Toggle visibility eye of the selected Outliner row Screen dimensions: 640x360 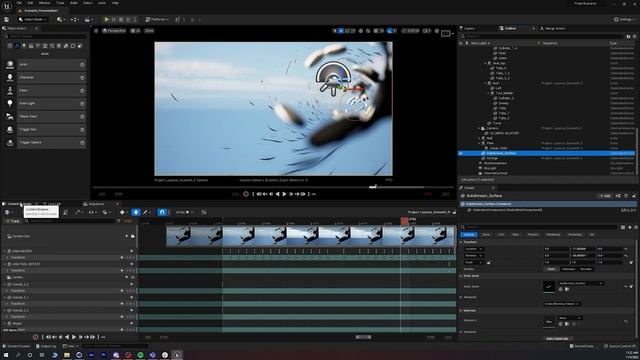(x=461, y=153)
